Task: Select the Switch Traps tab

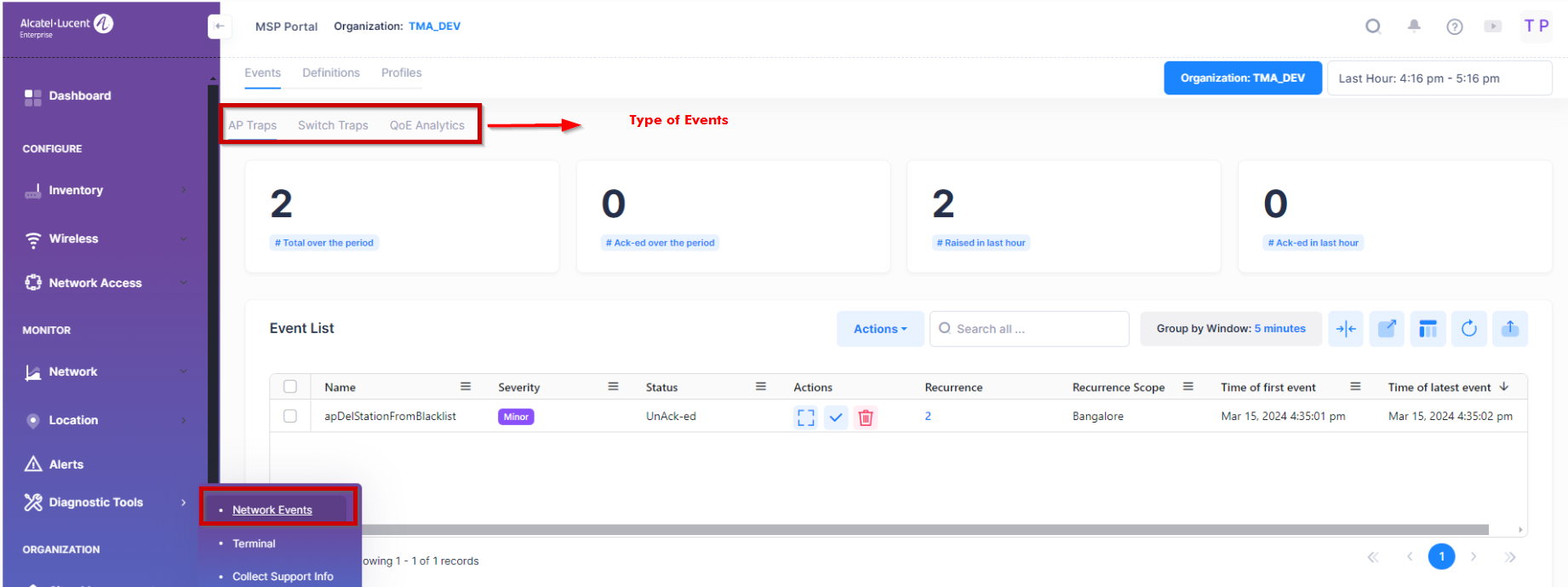Action: (333, 125)
